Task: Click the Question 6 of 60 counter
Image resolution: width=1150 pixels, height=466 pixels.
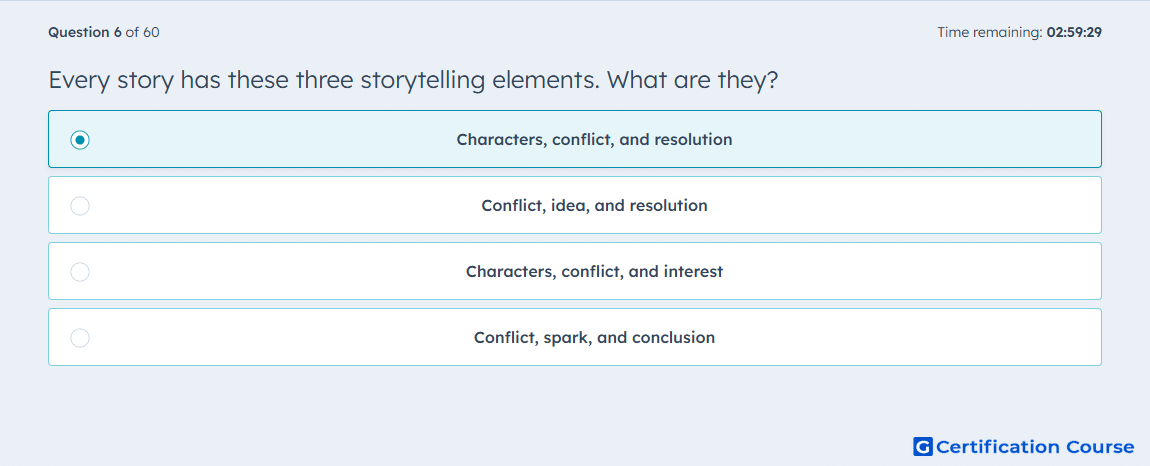Action: 104,32
